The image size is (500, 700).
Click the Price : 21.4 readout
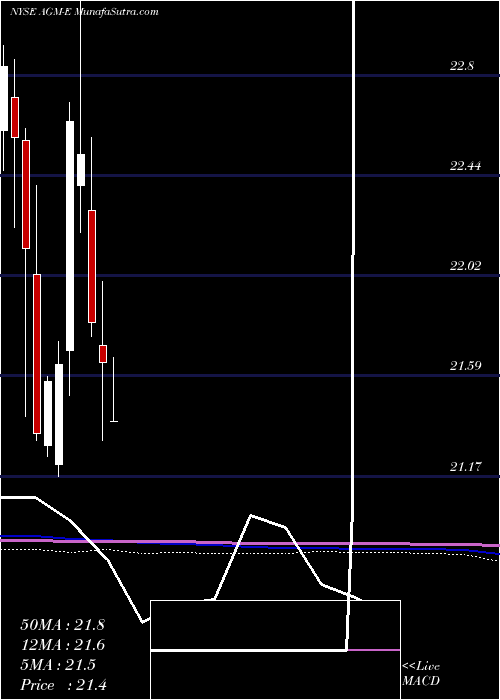pyautogui.click(x=63, y=685)
